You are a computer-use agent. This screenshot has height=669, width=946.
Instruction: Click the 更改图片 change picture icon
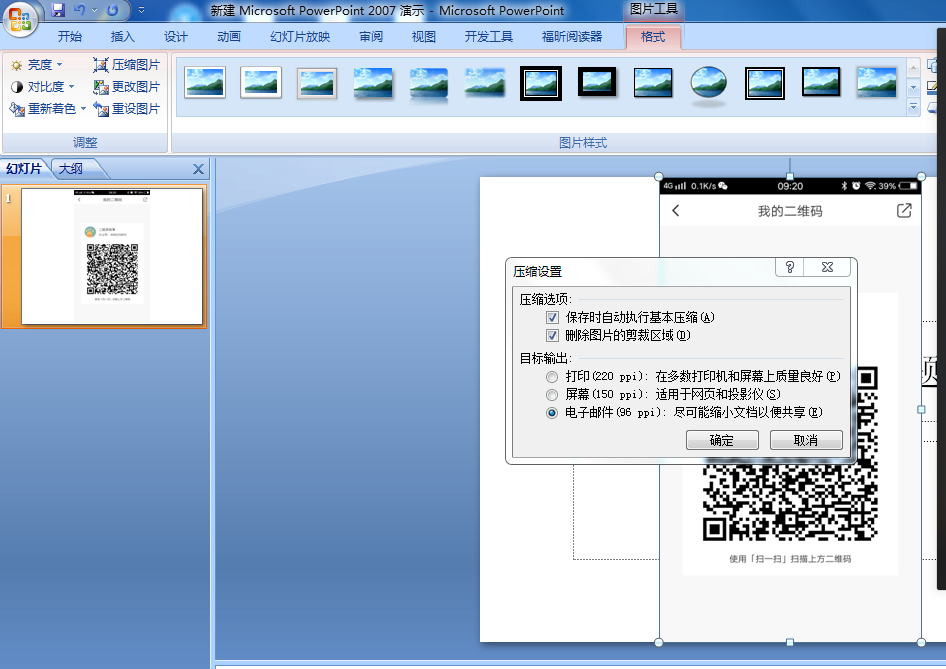click(101, 87)
